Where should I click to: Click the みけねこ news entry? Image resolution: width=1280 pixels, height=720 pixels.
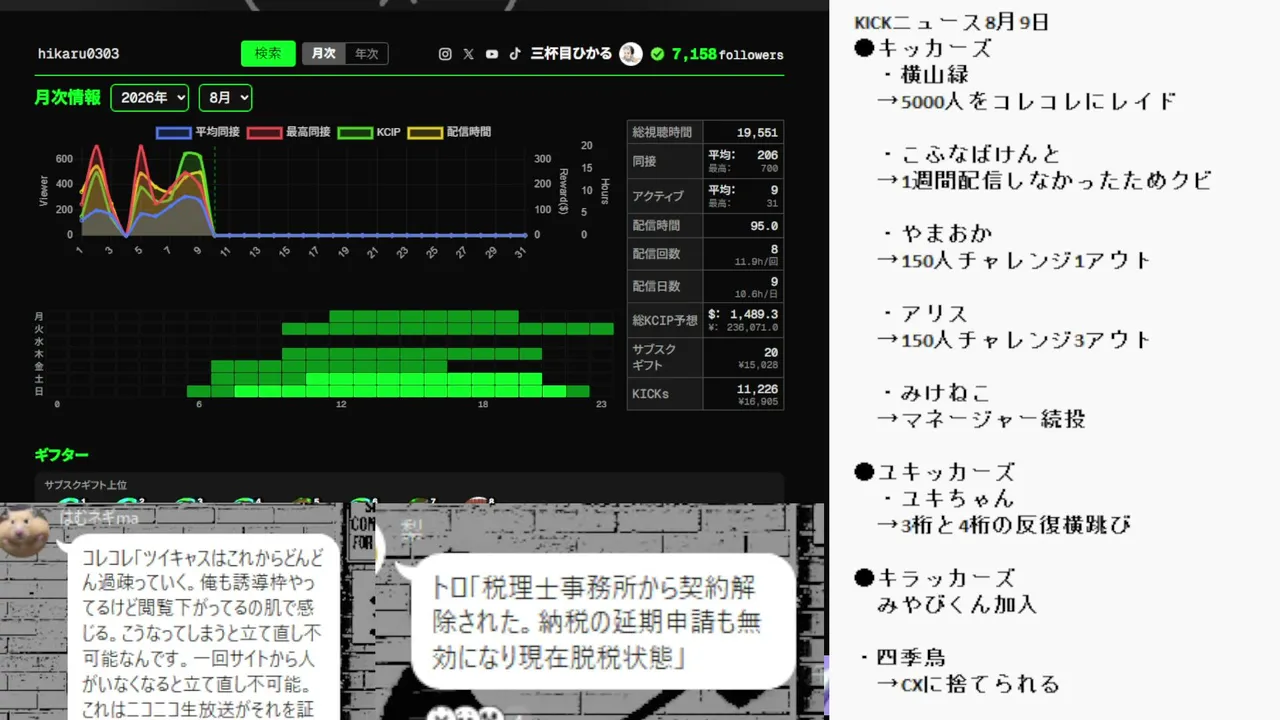coord(937,392)
